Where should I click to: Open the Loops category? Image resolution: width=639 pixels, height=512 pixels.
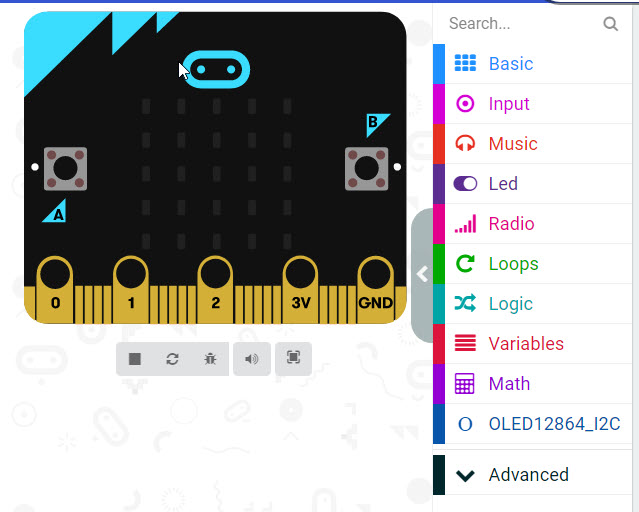tap(532, 264)
